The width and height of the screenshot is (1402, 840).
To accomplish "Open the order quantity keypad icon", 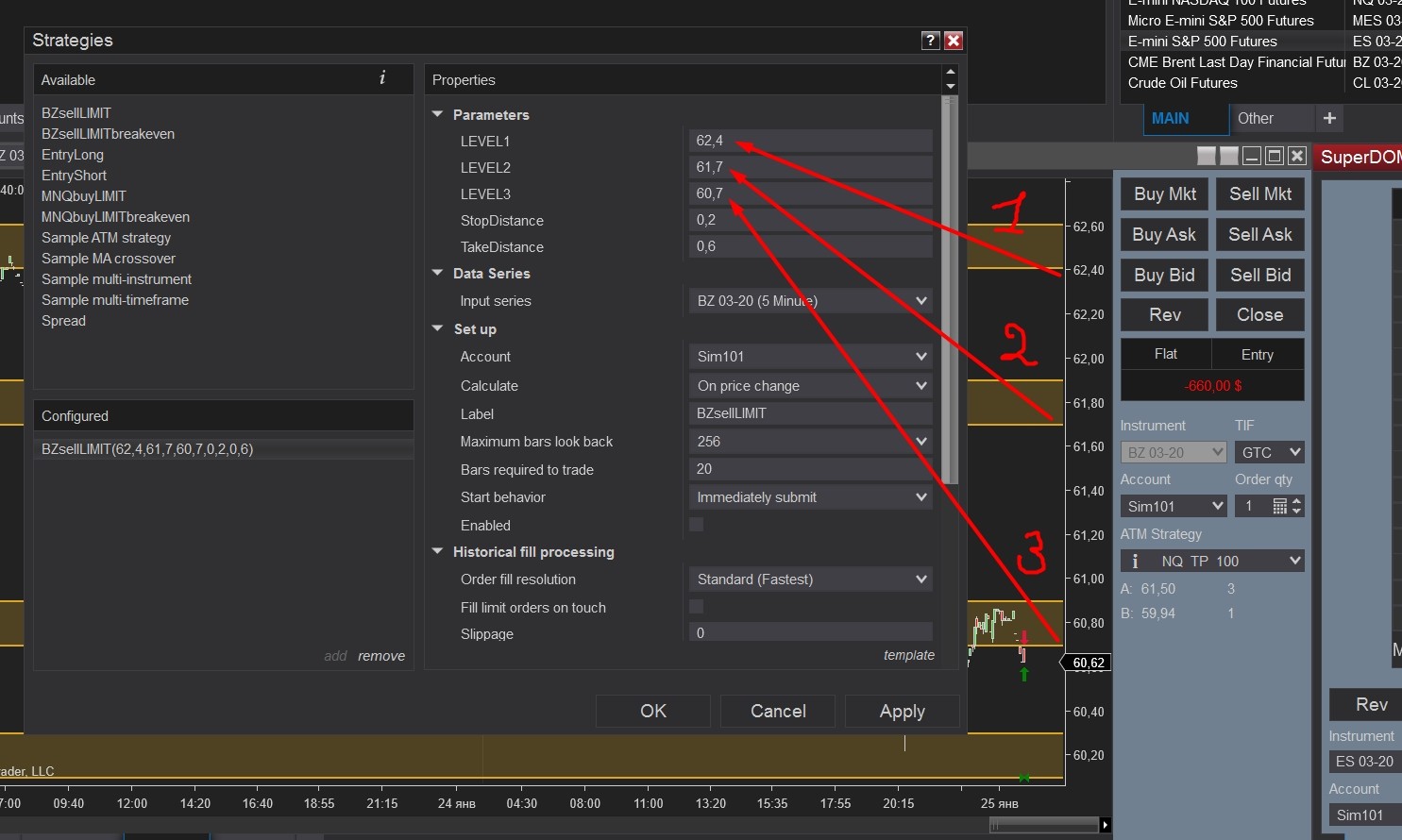I will (1279, 507).
